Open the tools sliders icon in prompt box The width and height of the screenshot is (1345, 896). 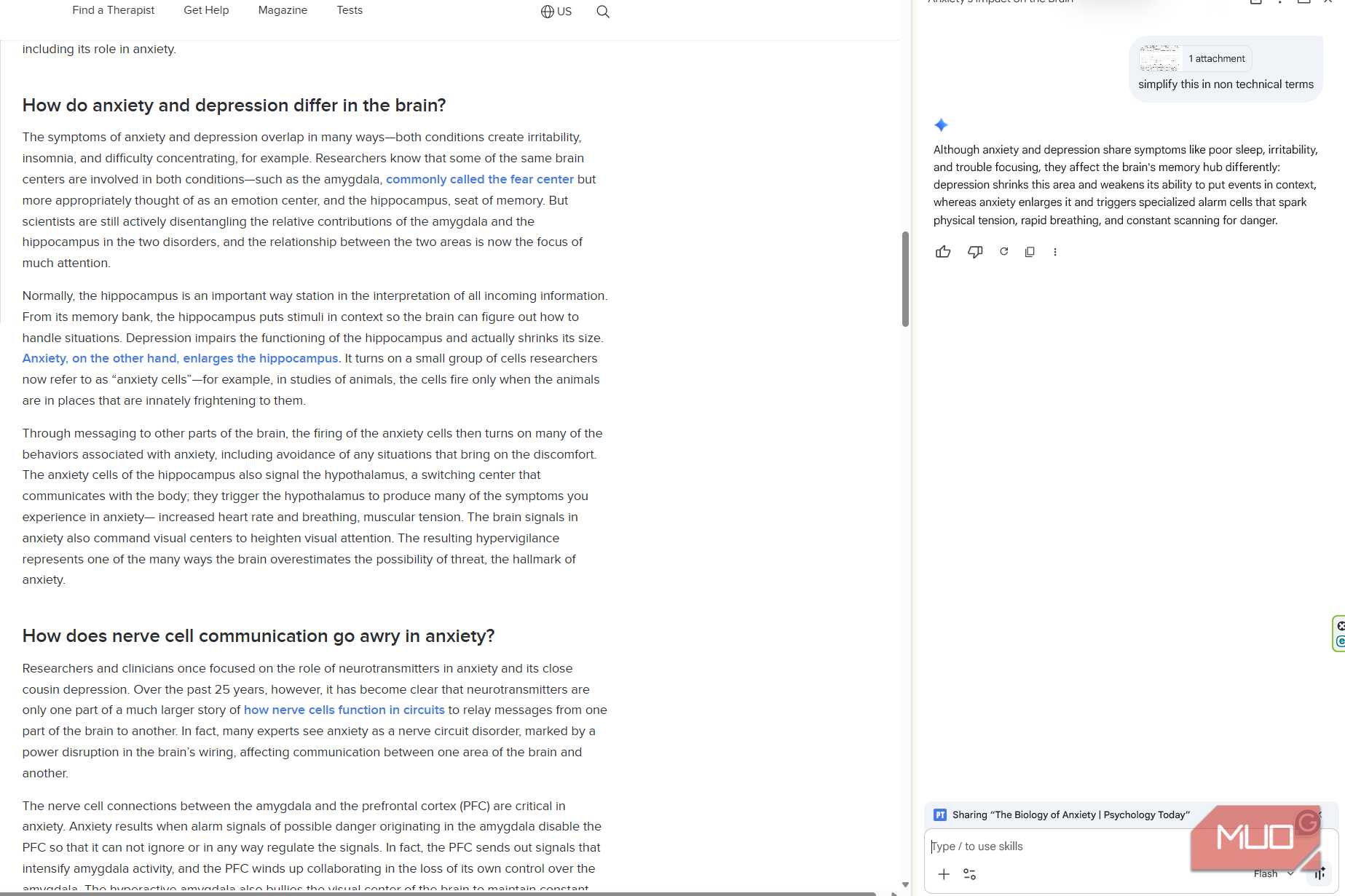coord(970,874)
